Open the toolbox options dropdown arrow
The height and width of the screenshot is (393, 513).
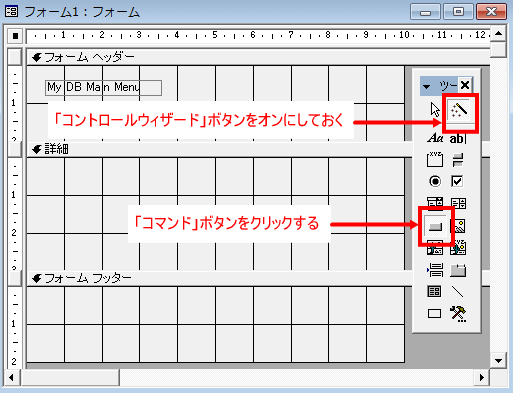click(x=426, y=86)
